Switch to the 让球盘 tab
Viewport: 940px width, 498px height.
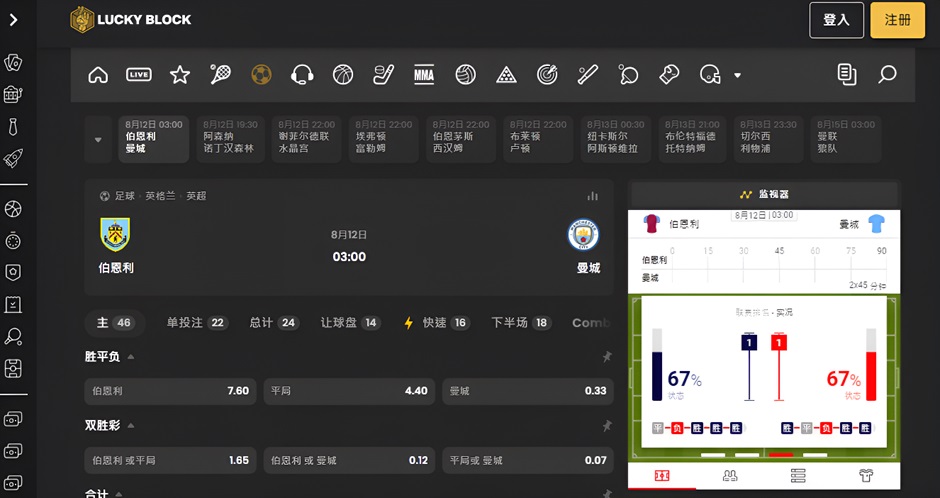pos(349,323)
